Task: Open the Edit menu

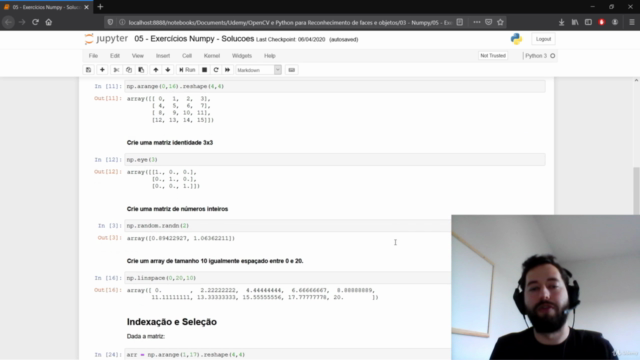Action: coord(115,56)
